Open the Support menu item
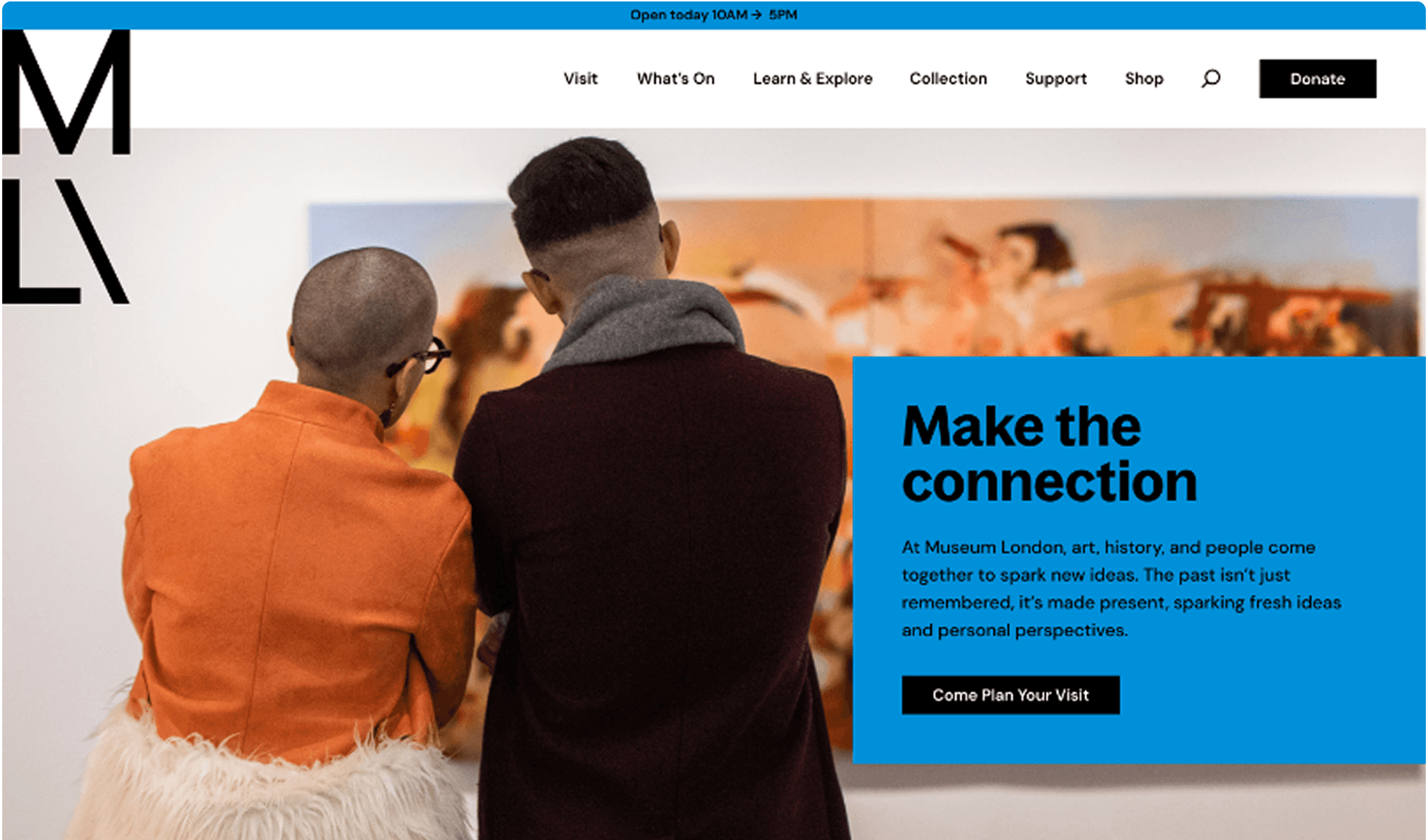Screen dimensions: 1428x840 [x=1056, y=79]
